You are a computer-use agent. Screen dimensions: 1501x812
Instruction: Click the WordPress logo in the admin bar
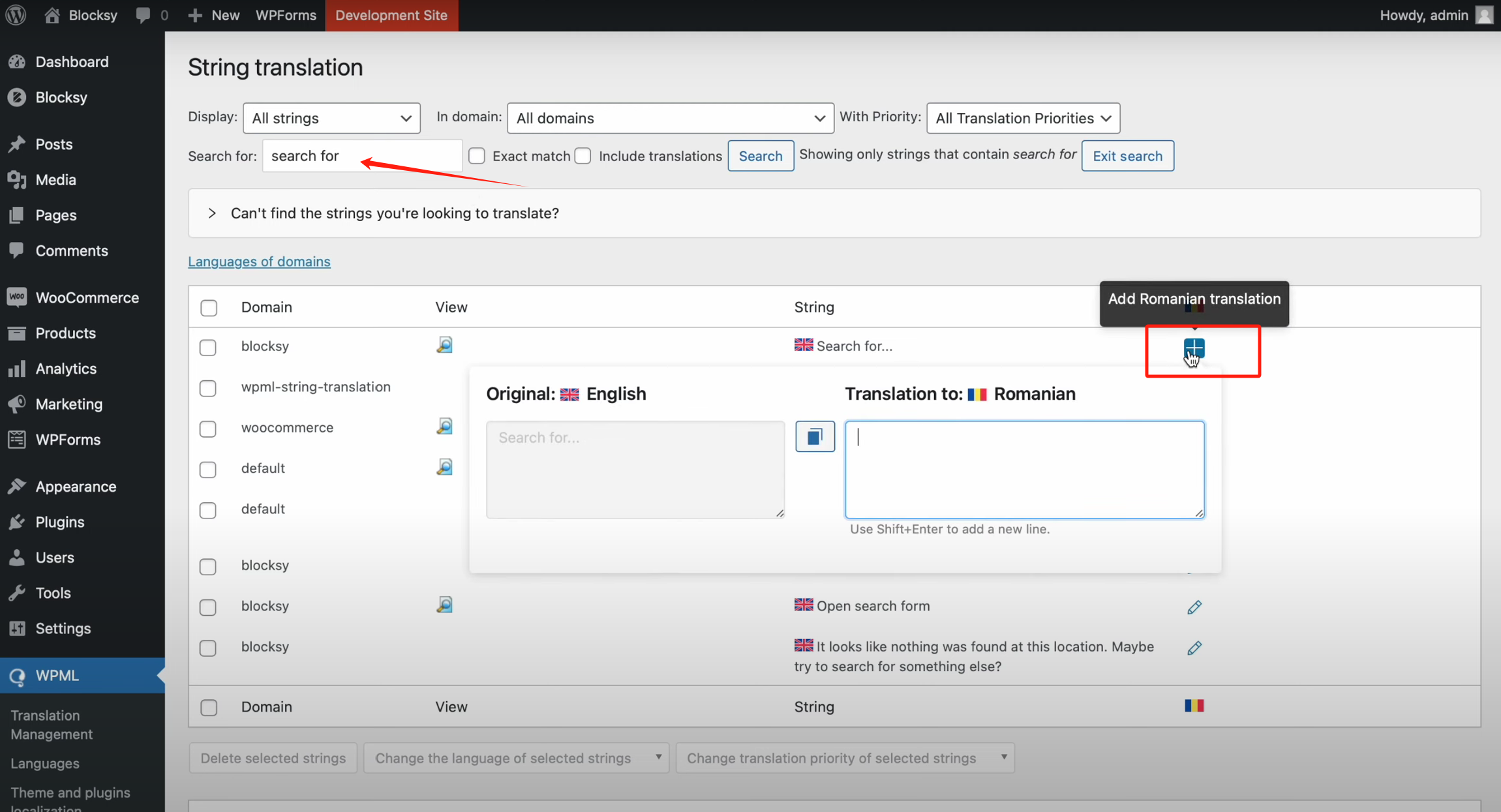[16, 15]
